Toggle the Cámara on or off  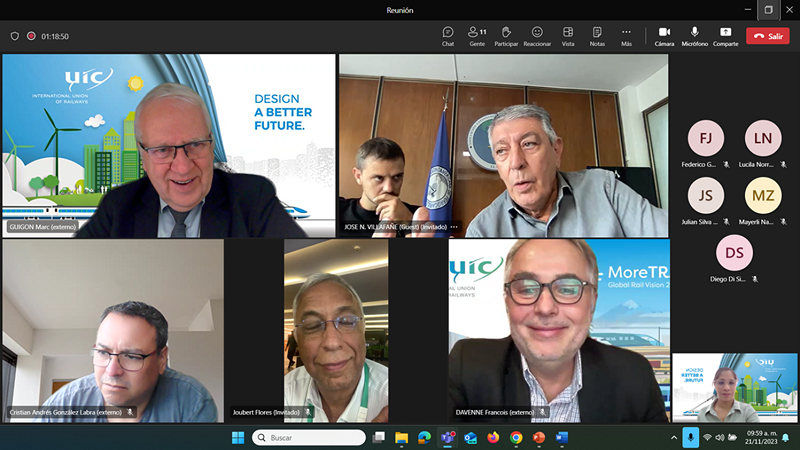[x=664, y=36]
